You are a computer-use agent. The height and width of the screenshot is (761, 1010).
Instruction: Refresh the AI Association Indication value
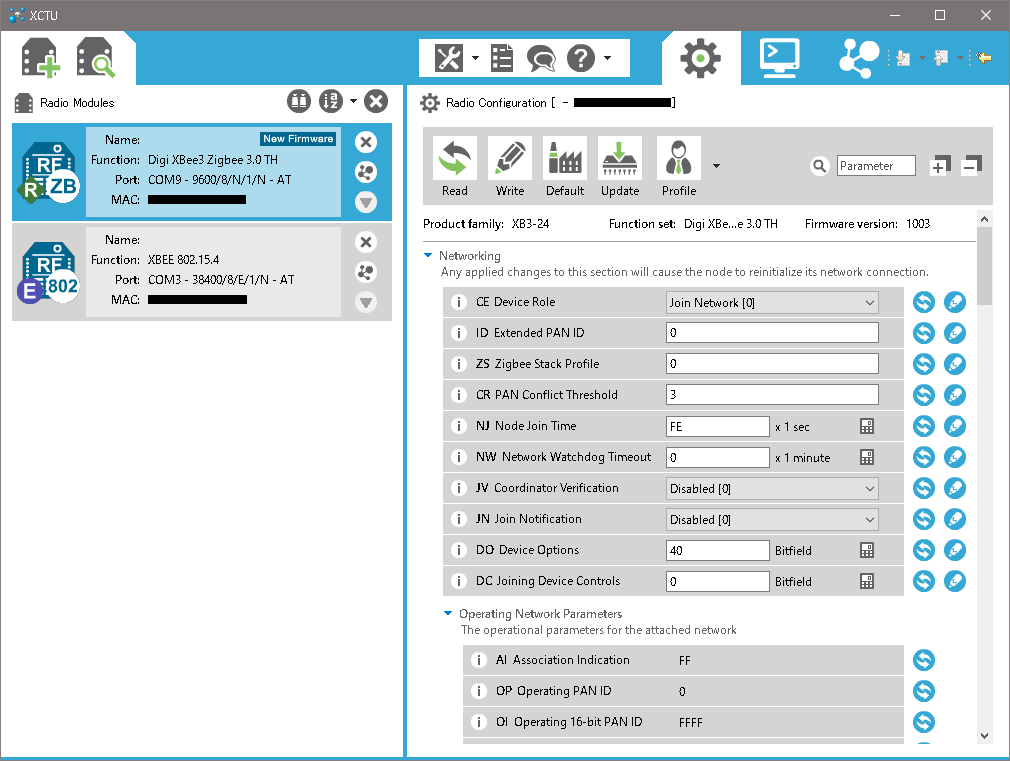(924, 660)
